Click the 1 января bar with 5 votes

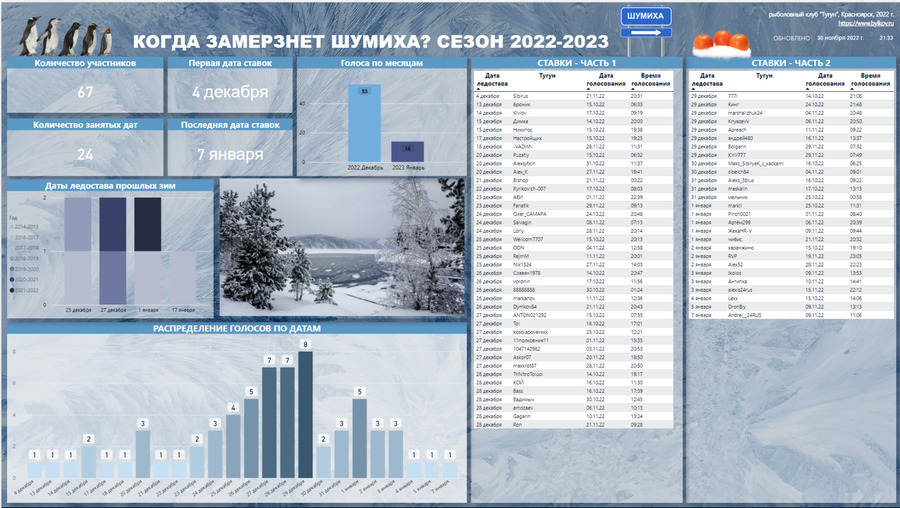pyautogui.click(x=359, y=438)
